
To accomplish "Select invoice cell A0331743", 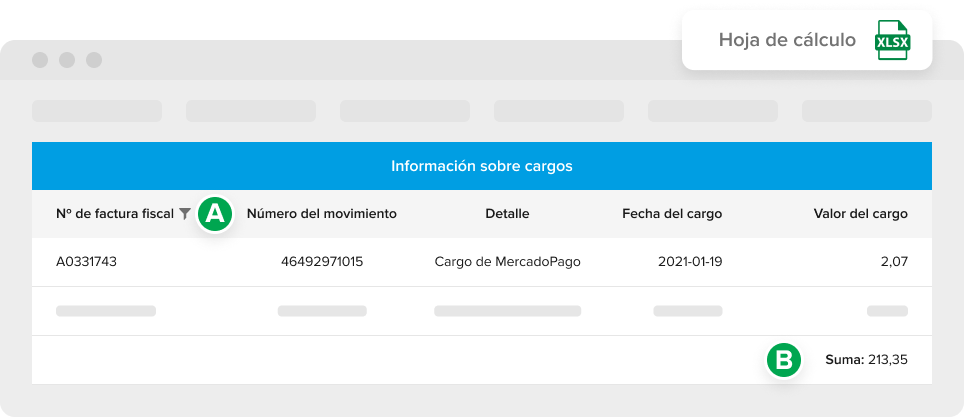I will (x=86, y=262).
